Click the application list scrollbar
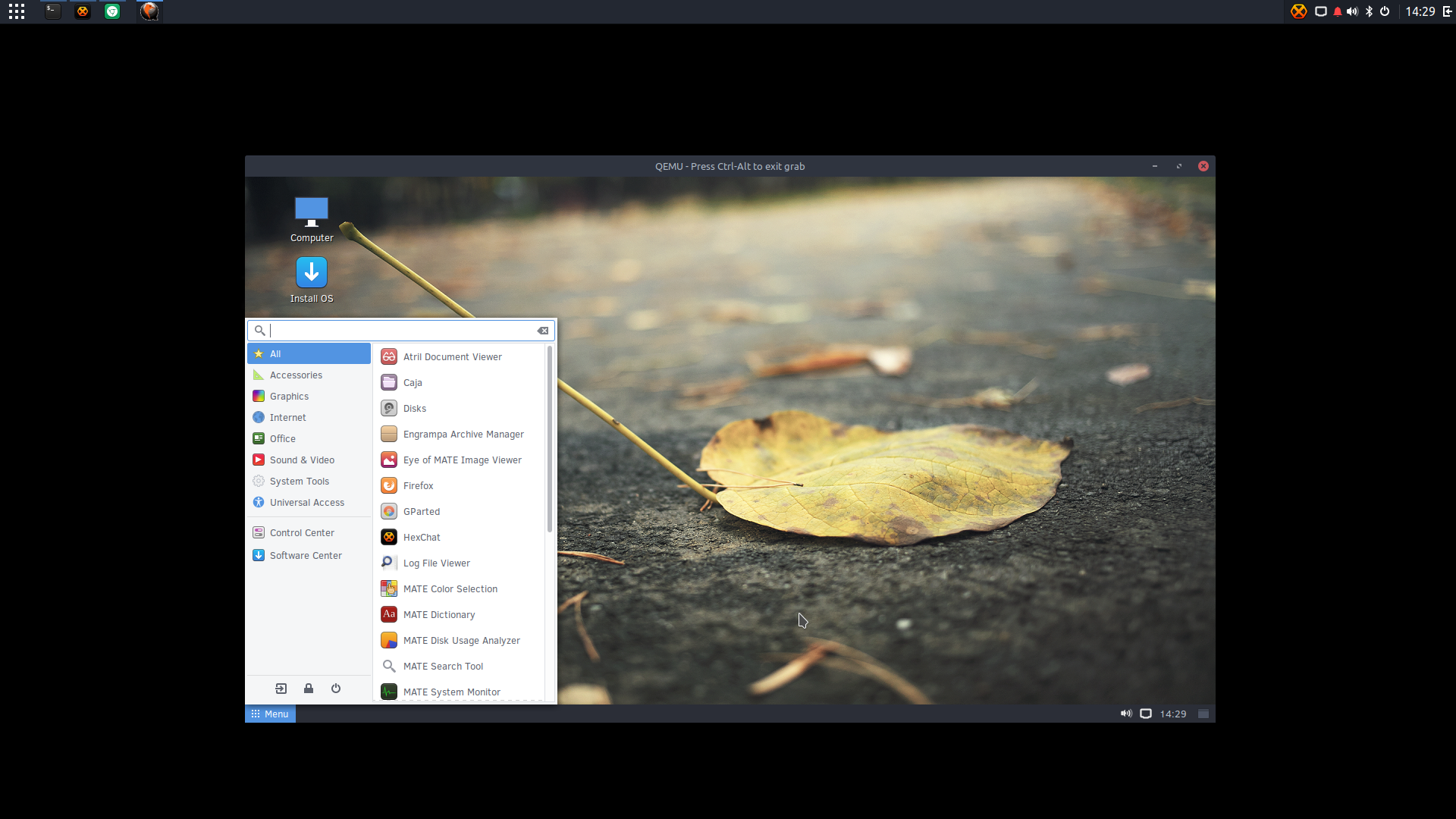Screen dimensions: 1456x819 pos(550,440)
